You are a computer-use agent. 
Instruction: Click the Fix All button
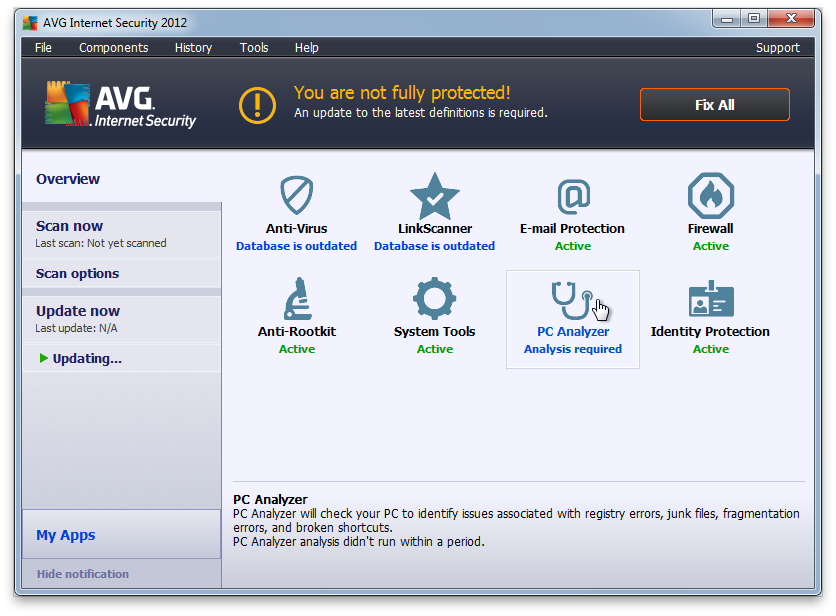714,105
